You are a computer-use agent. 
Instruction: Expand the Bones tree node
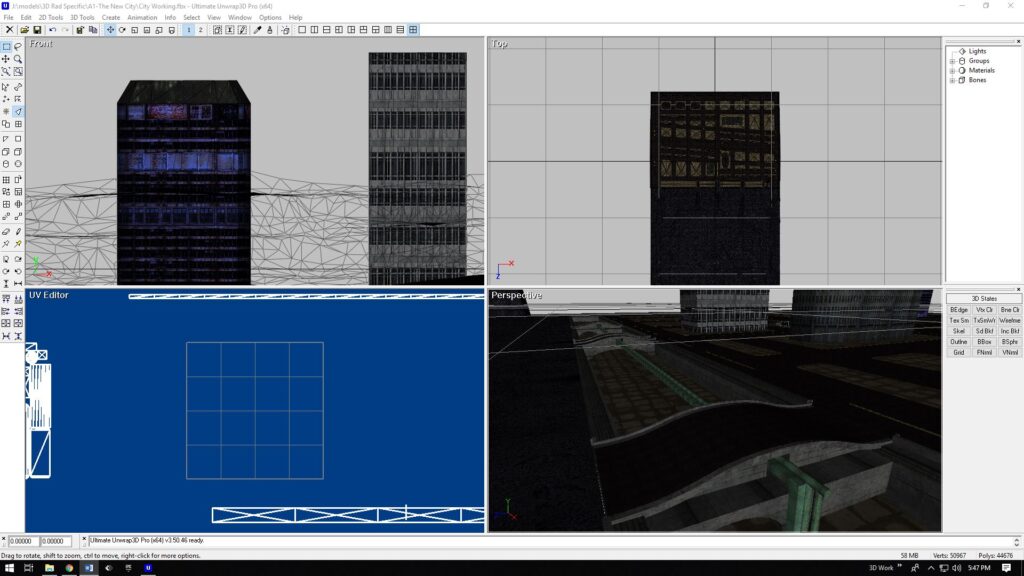tap(952, 80)
